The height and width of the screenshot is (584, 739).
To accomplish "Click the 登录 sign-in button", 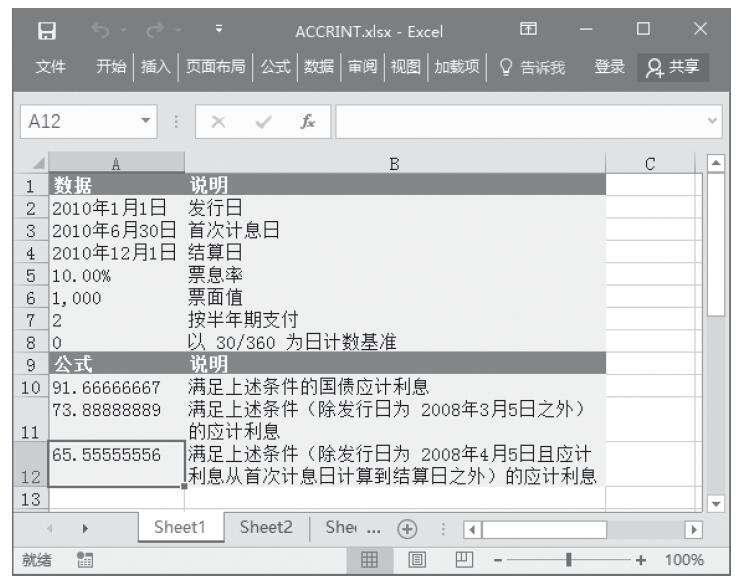I will coord(611,68).
